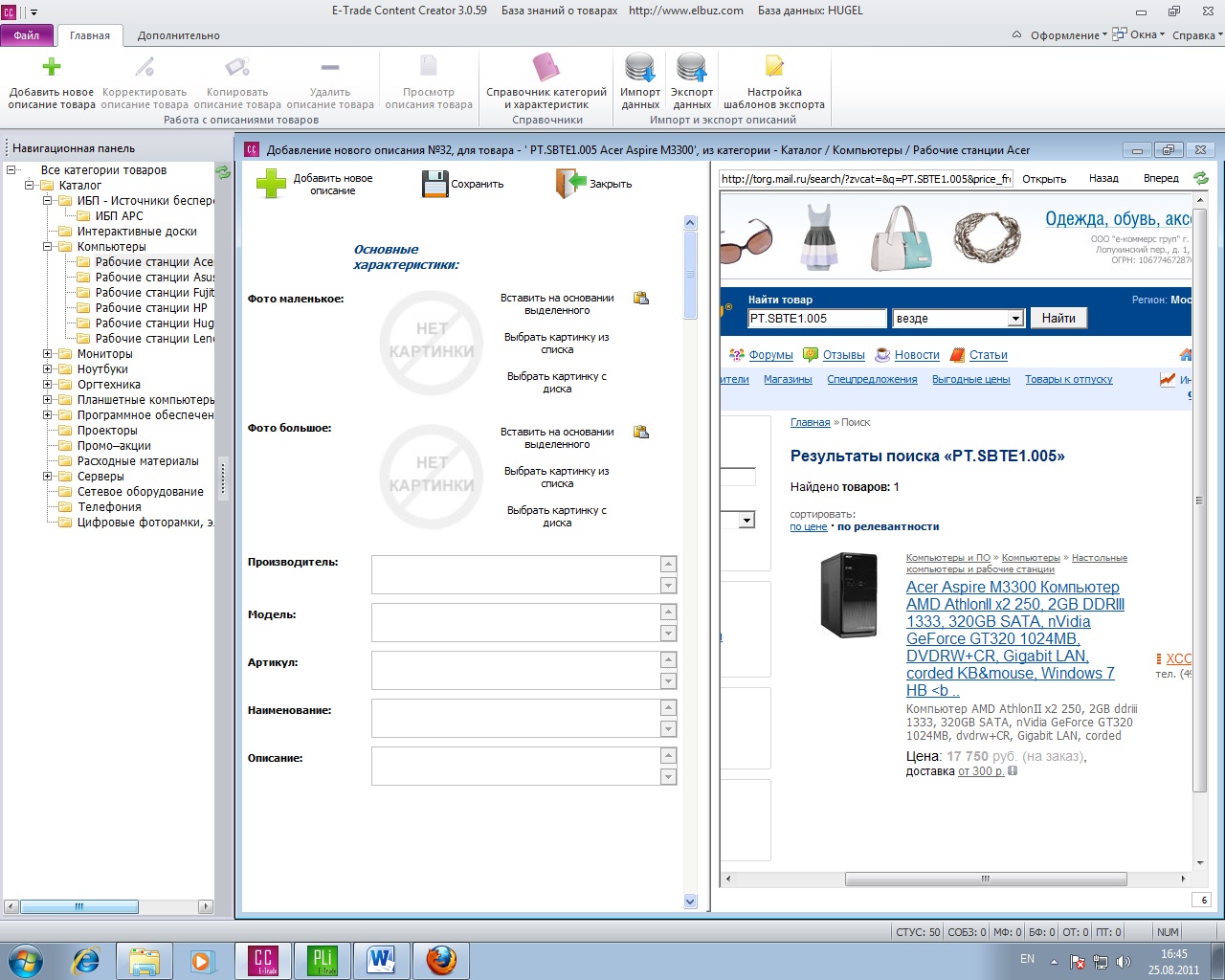1225x980 pixels.
Task: Click the Windows Start button
Action: click(26, 960)
